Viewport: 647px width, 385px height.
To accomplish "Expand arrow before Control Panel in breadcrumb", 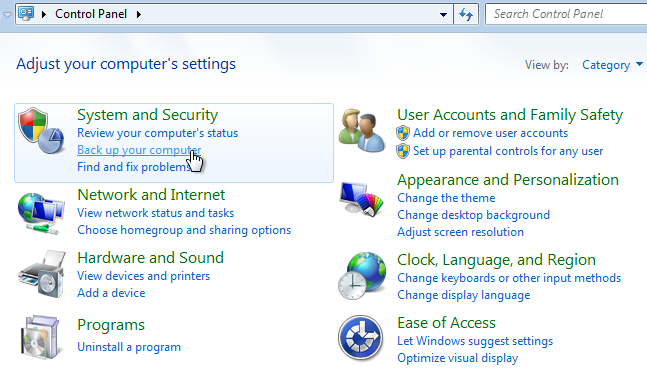I will point(44,14).
